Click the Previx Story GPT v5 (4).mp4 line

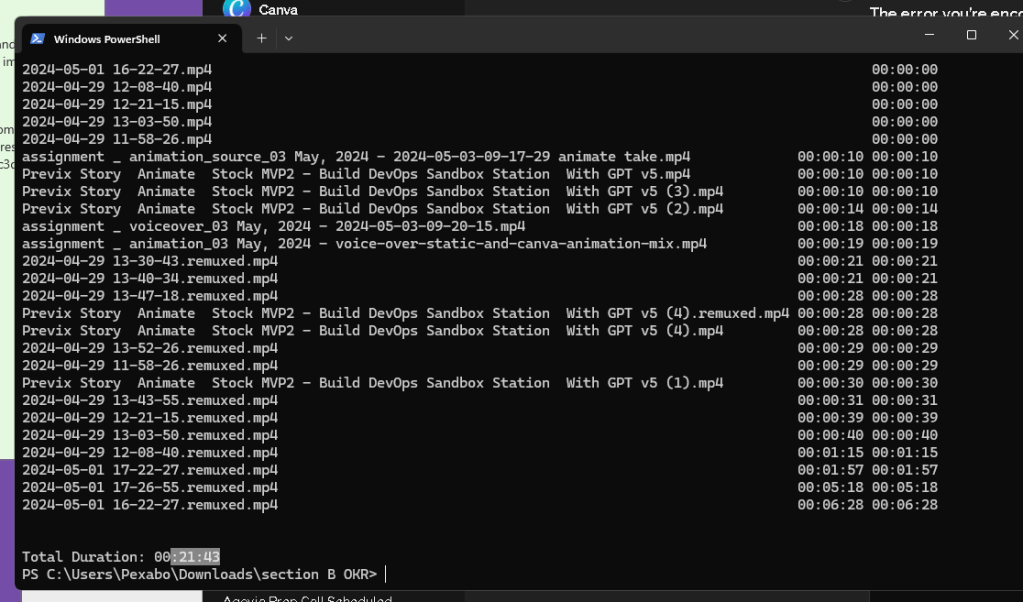(373, 331)
